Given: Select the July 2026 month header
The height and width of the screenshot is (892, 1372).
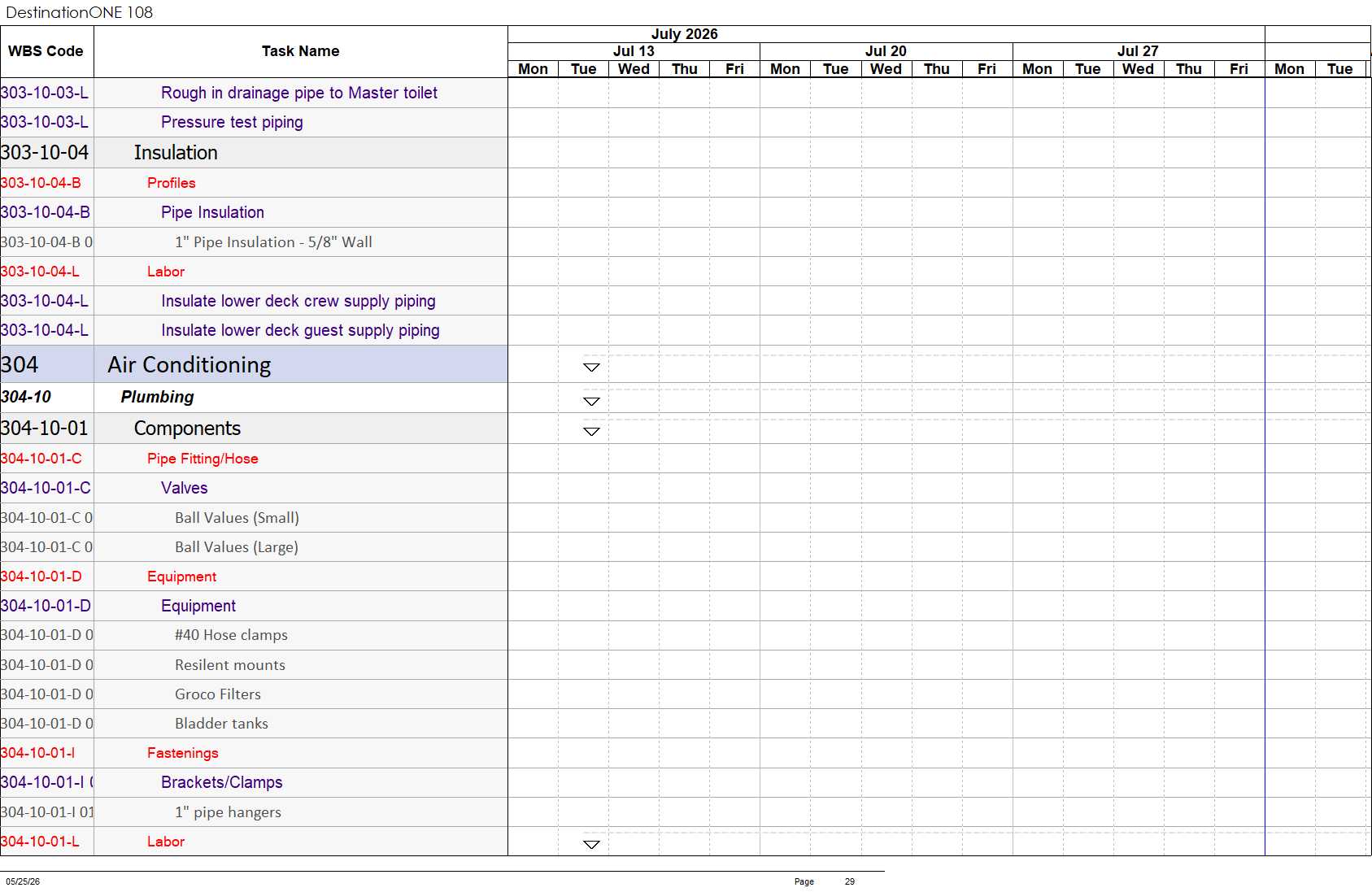Looking at the screenshot, I should point(685,34).
